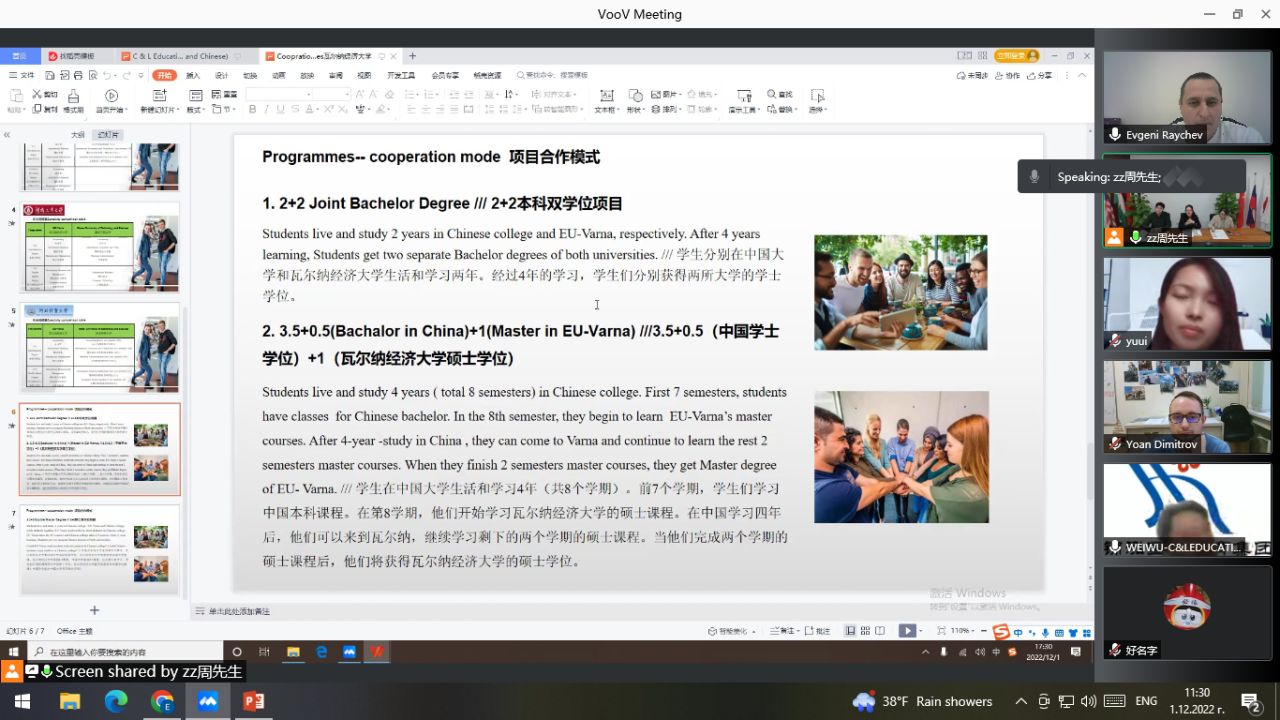Click the search commands field in WPS
Viewport: 1280px width, 720px height.
click(x=552, y=75)
